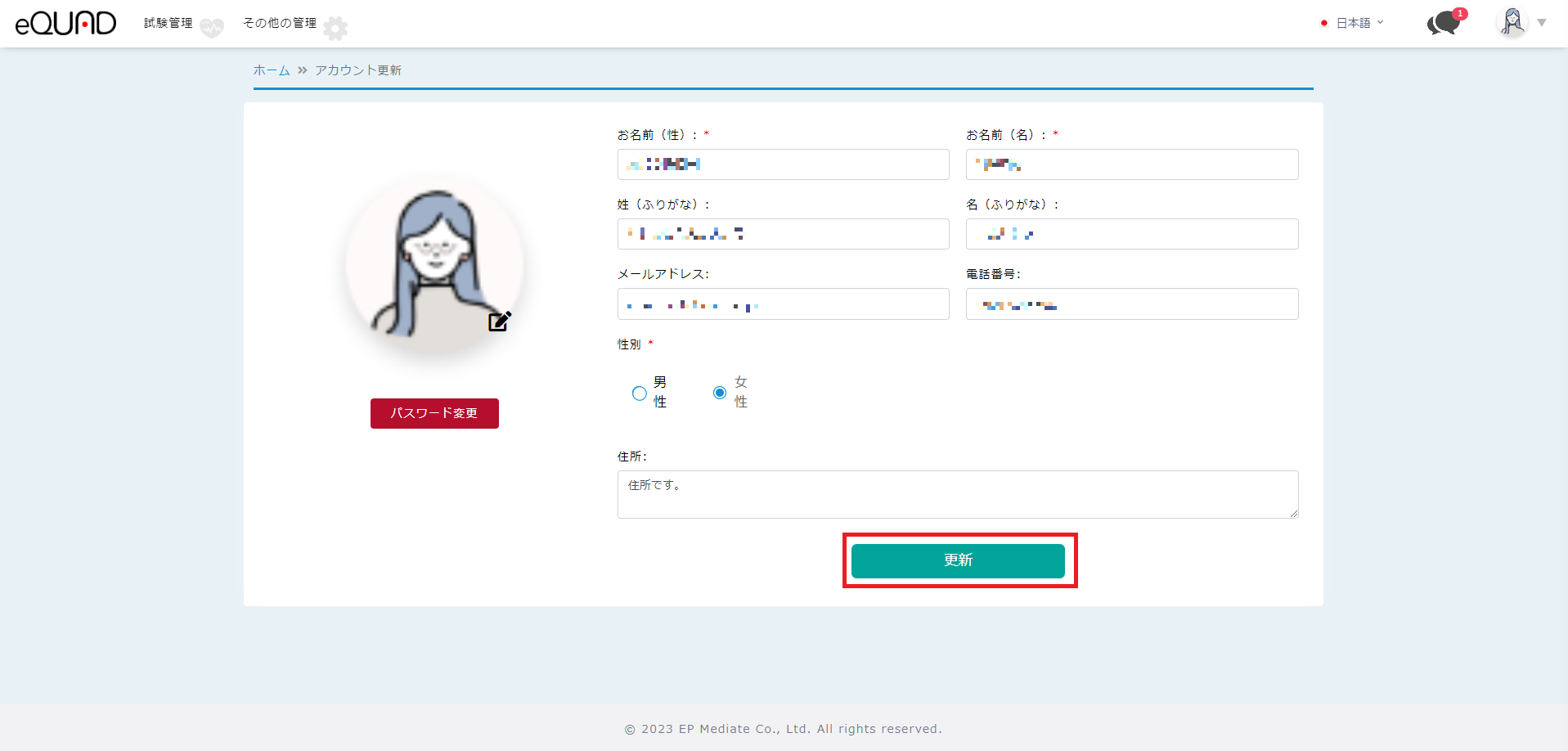Screen dimensions: 1568x751
Task: Go to ホーム breadcrumb link
Action: click(272, 70)
